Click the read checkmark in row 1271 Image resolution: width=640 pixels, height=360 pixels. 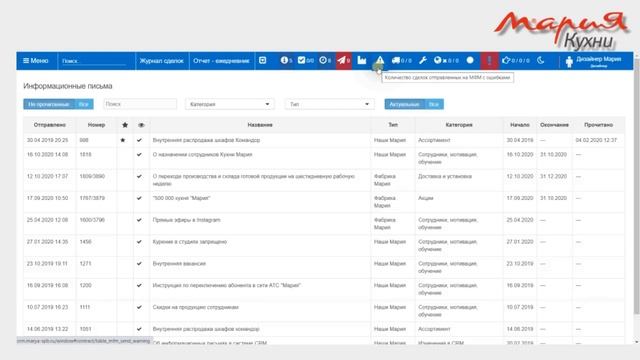click(x=139, y=264)
